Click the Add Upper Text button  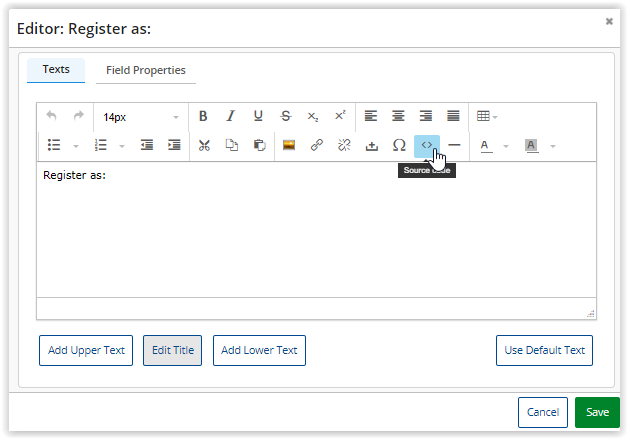86,351
